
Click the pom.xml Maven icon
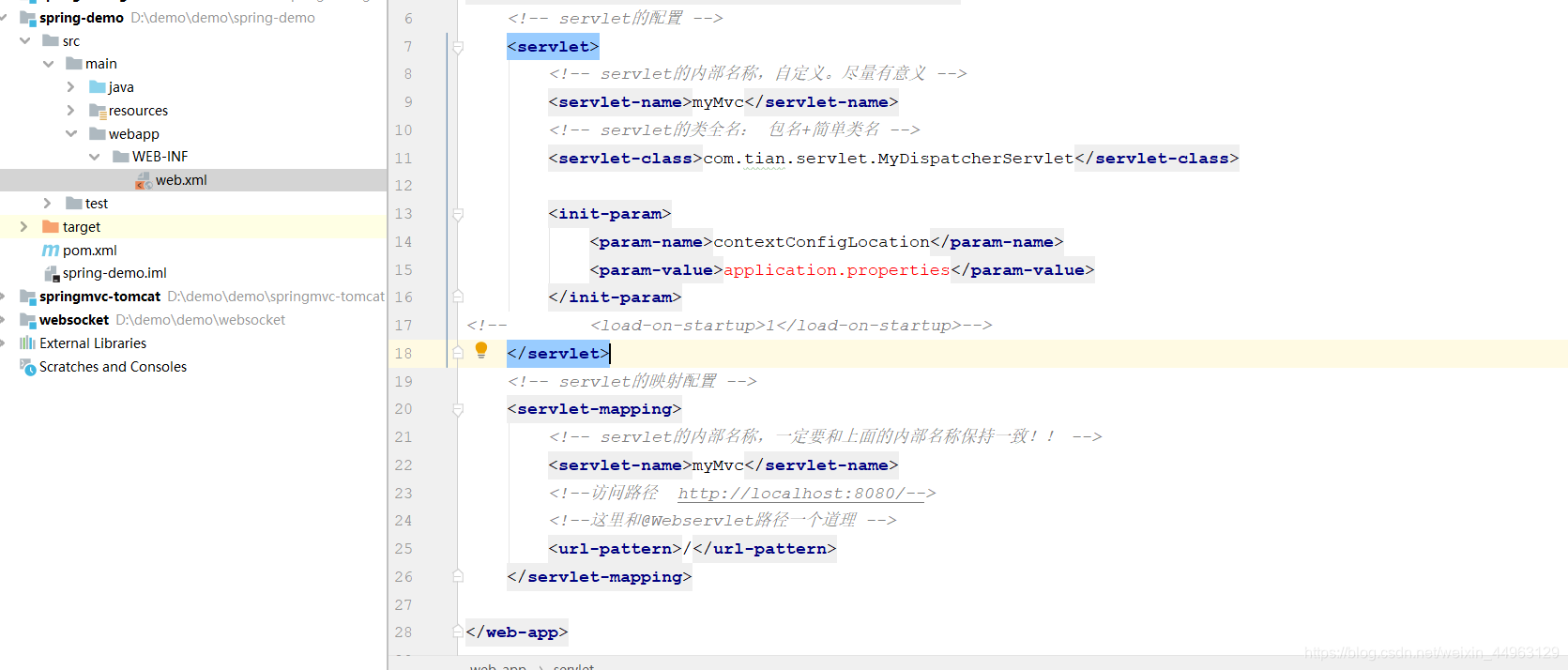(x=51, y=251)
